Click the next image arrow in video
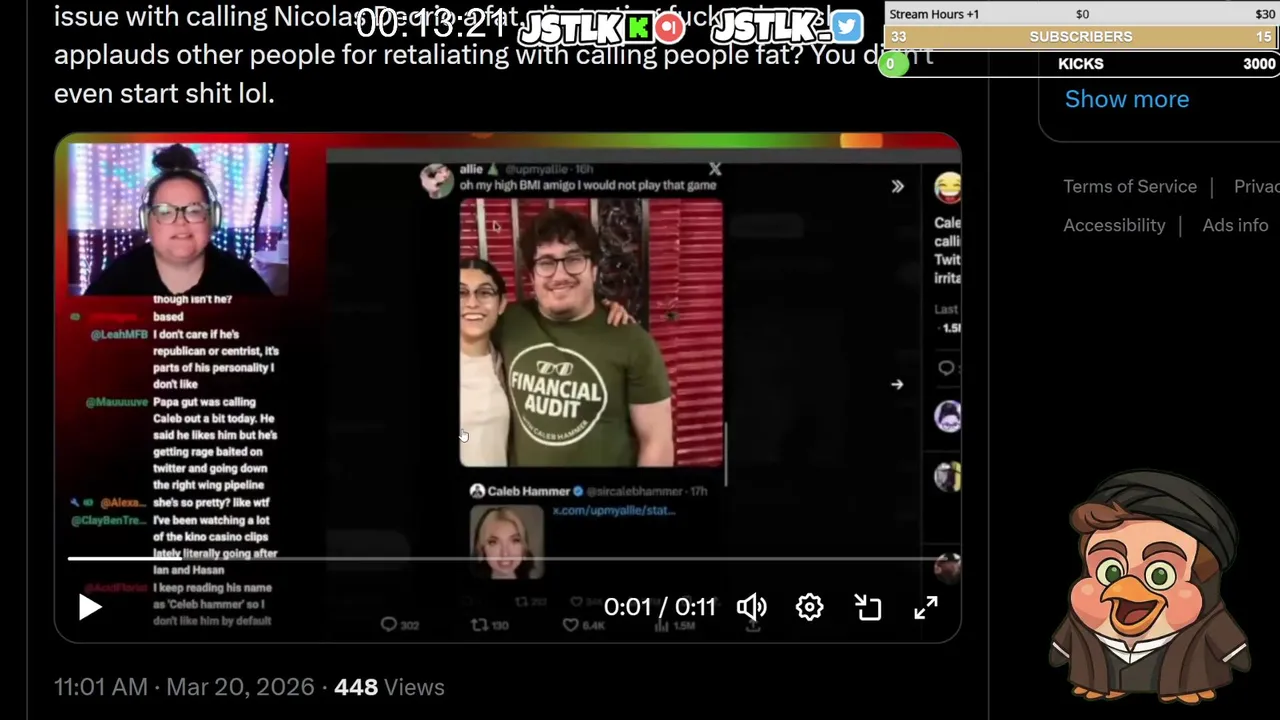This screenshot has height=720, width=1280. point(897,384)
